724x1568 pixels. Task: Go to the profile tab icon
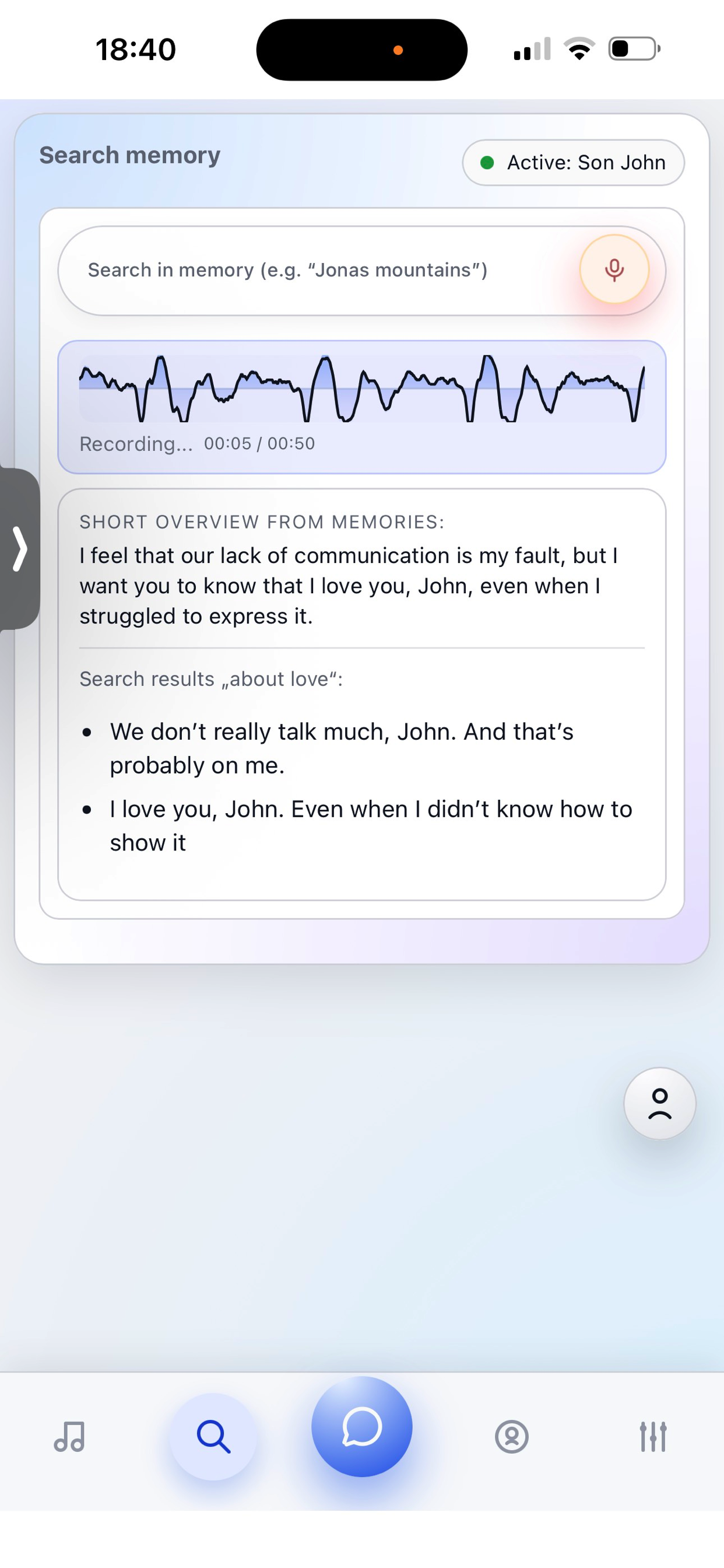pyautogui.click(x=511, y=1437)
